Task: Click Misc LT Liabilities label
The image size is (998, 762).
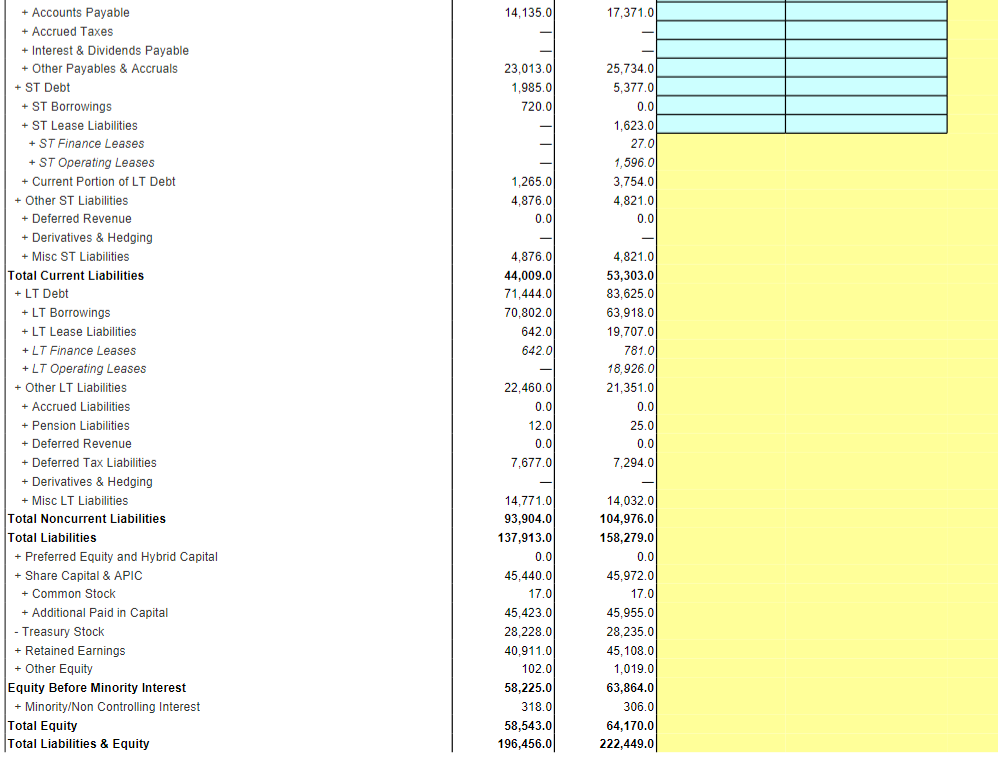Action: coord(80,501)
